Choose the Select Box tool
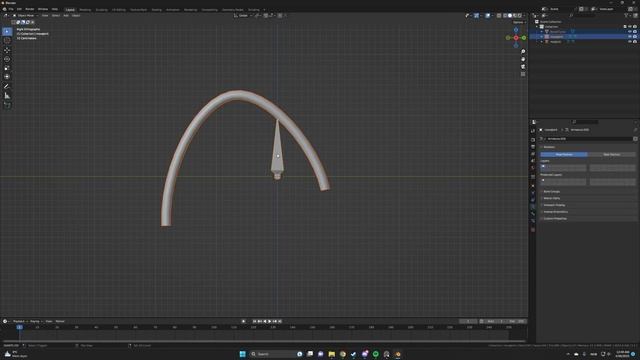This screenshot has height=360, width=640. (x=7, y=31)
